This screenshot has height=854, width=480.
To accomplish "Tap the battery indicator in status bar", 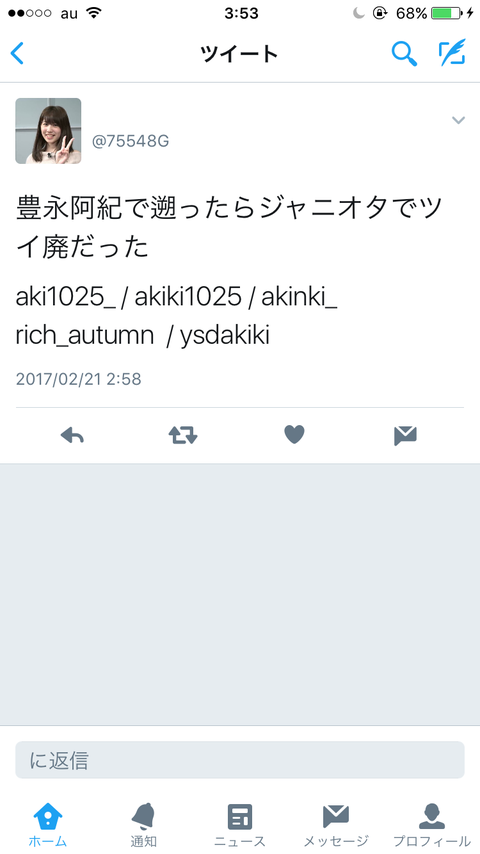I will pos(446,13).
